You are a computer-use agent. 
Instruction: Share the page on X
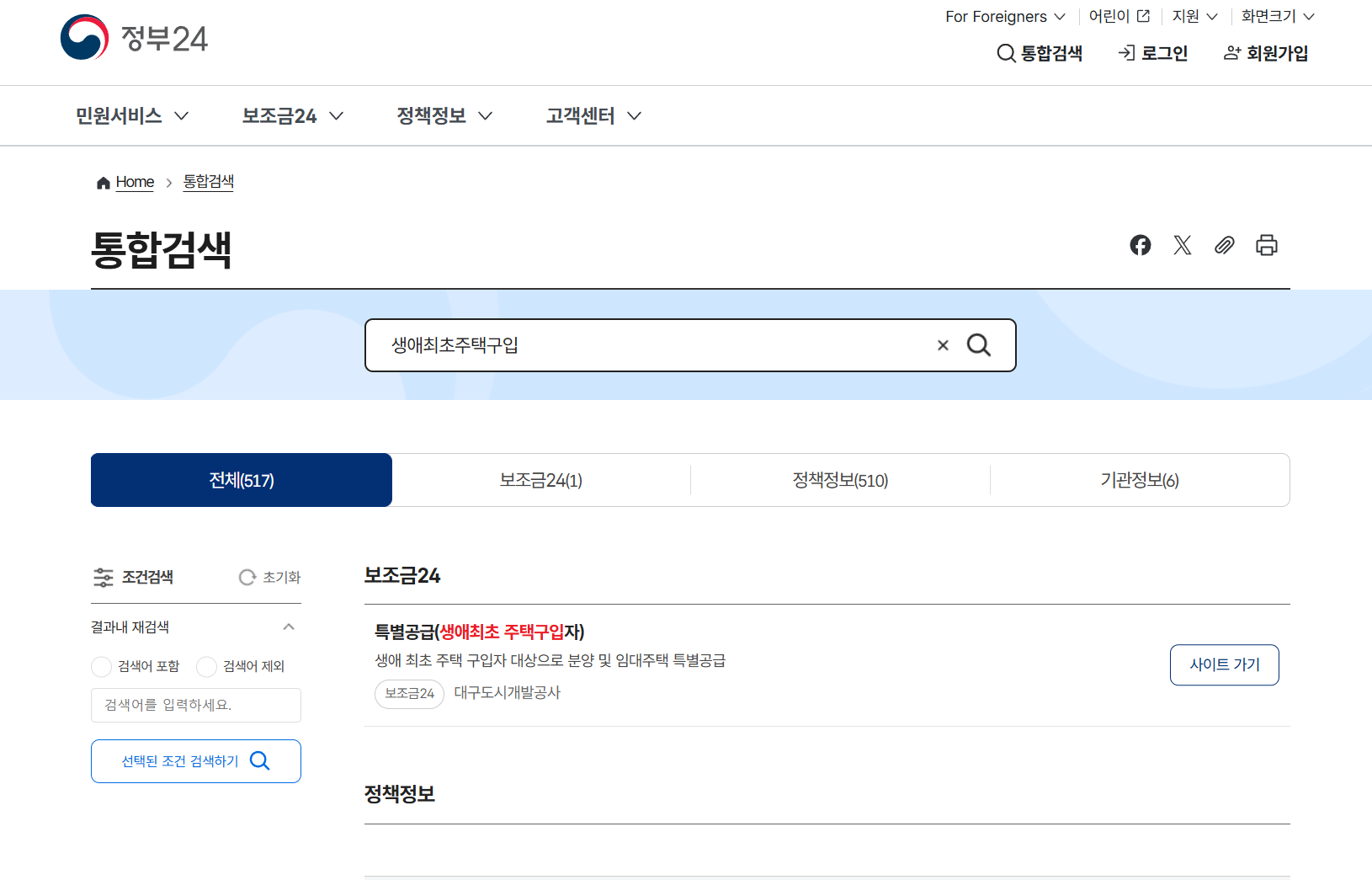[x=1183, y=245]
